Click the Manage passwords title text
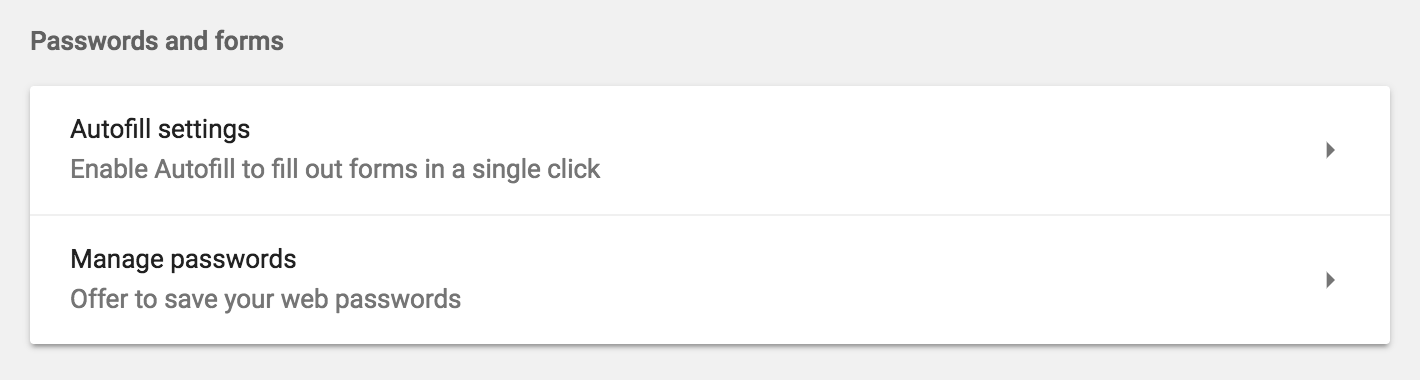 coord(183,259)
